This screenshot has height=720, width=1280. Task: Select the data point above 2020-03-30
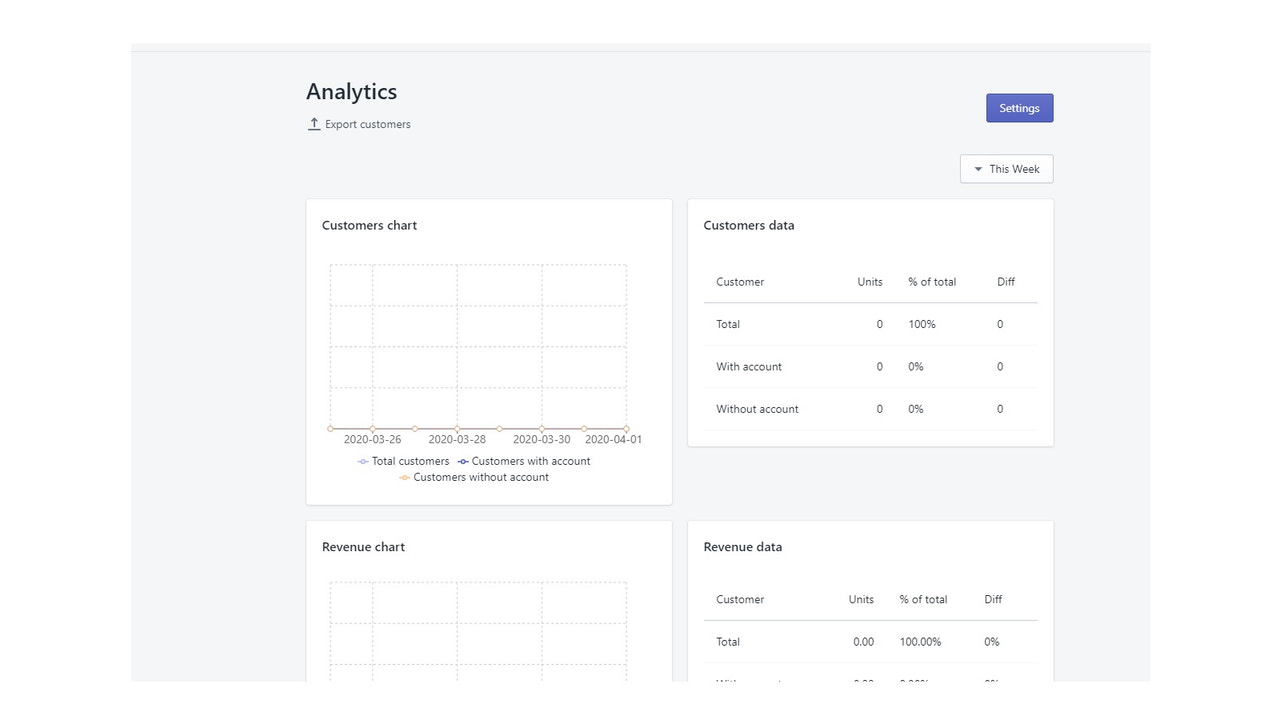[x=542, y=426]
